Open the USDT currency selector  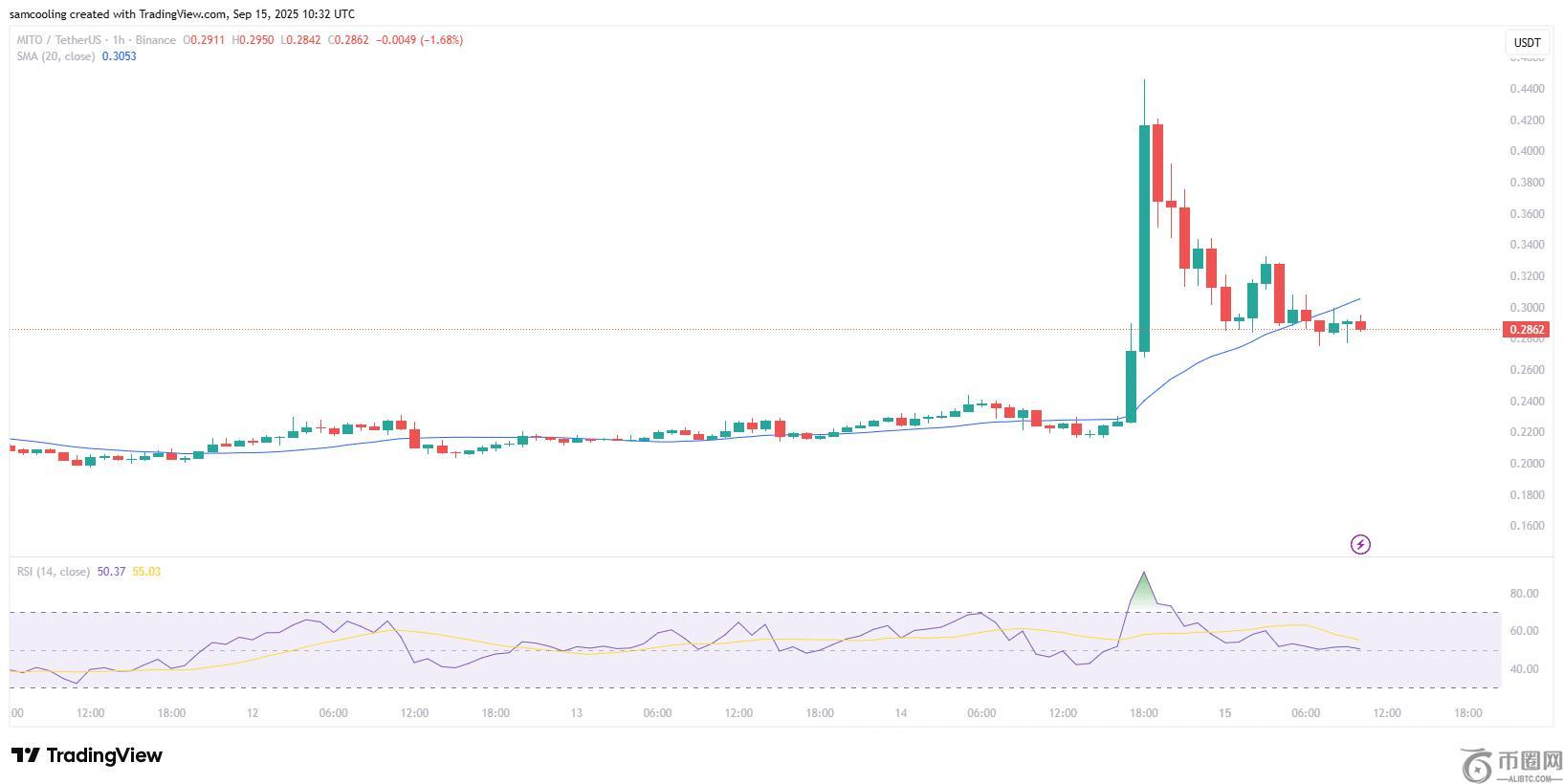1526,42
